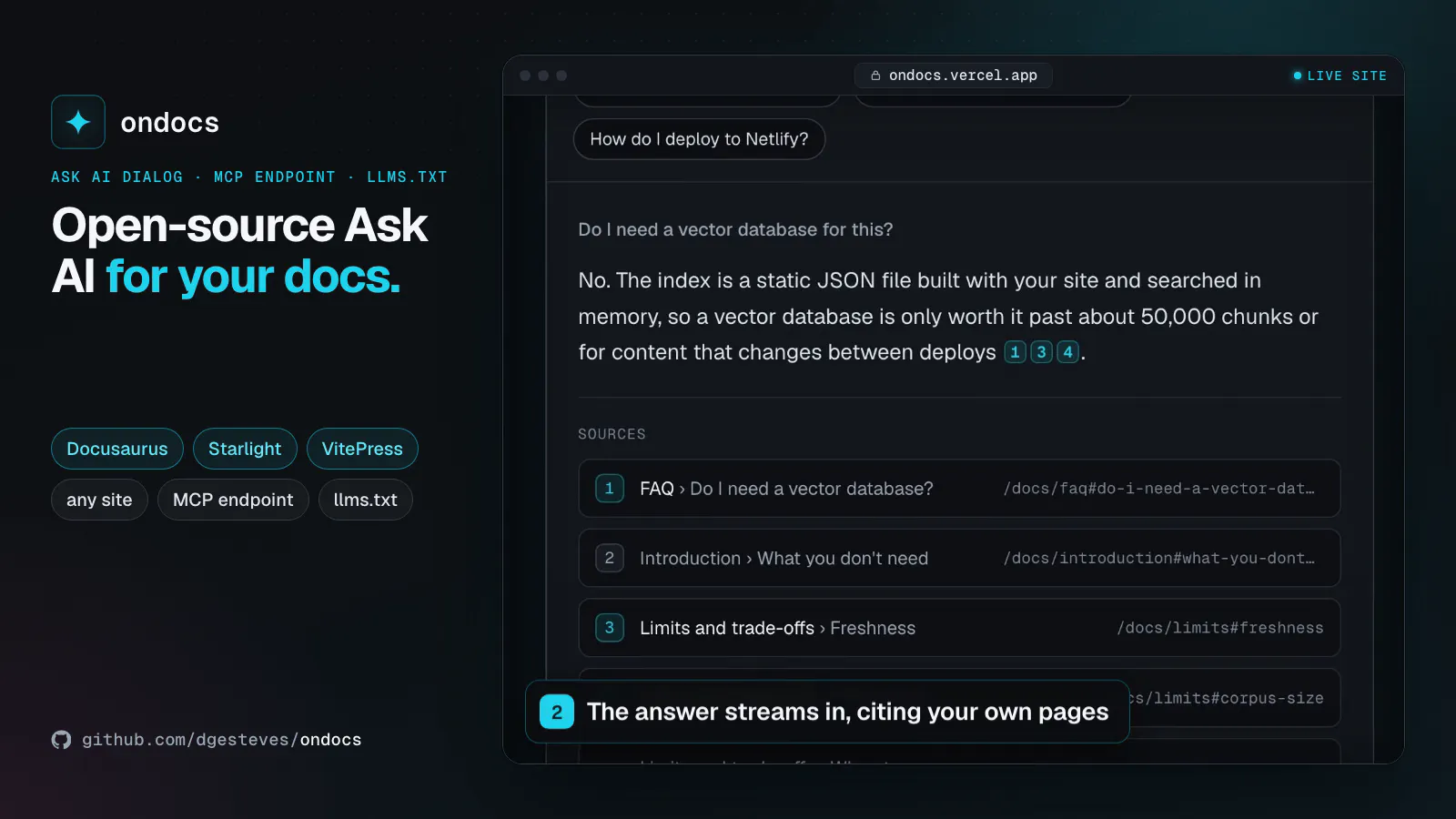Open inline citation badge 3 in the answer
Viewport: 1456px width, 819px height.
[x=1041, y=352]
